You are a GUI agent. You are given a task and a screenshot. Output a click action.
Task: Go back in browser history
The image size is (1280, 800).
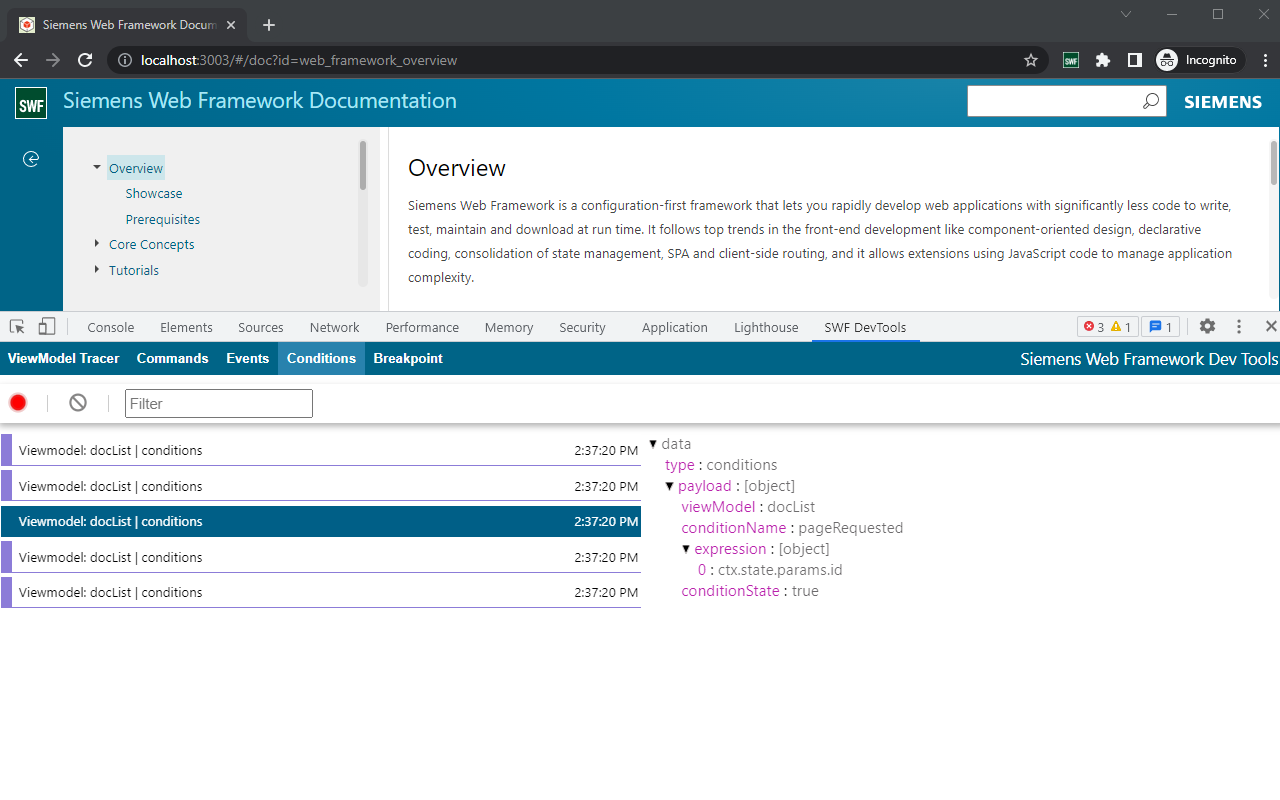(x=21, y=60)
